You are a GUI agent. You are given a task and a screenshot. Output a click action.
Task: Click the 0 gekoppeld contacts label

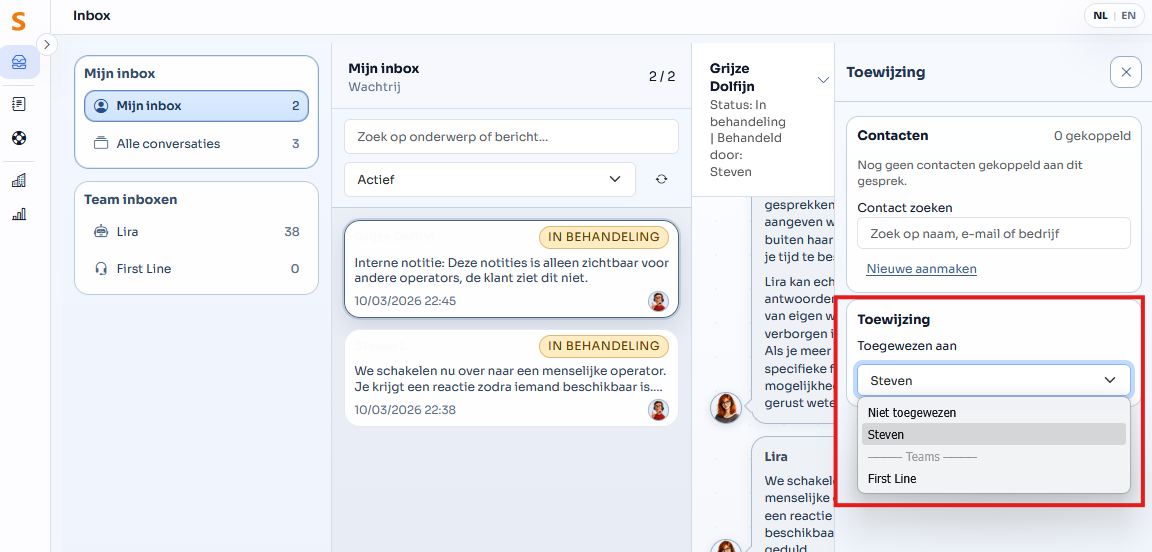pos(1092,136)
